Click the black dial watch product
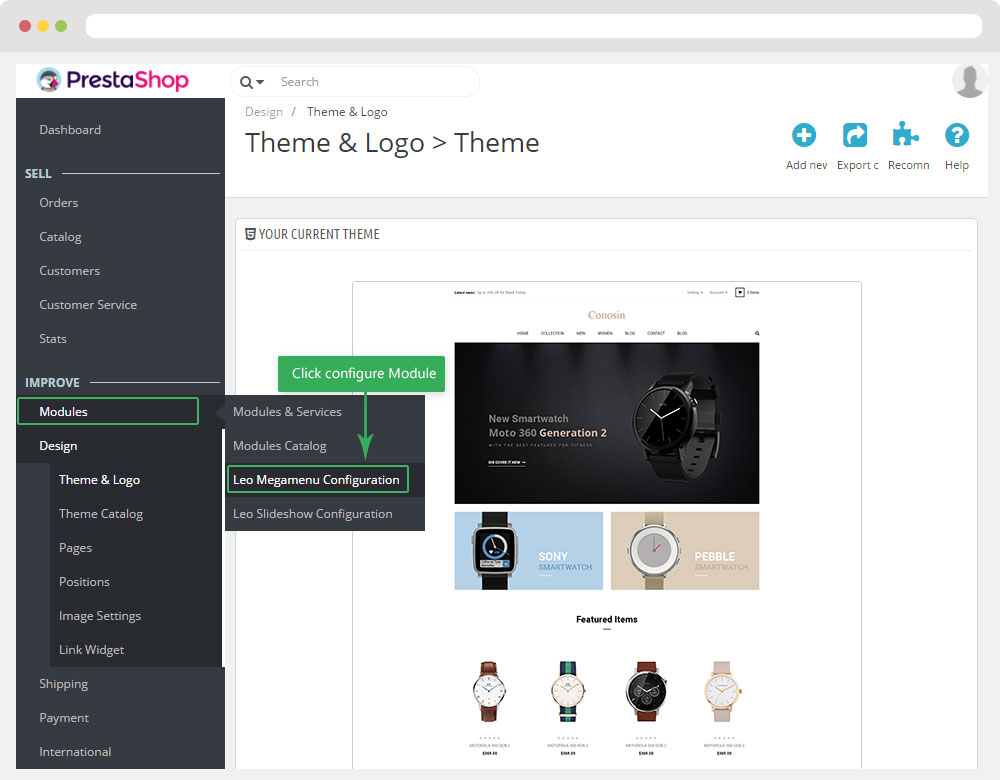 click(x=646, y=691)
